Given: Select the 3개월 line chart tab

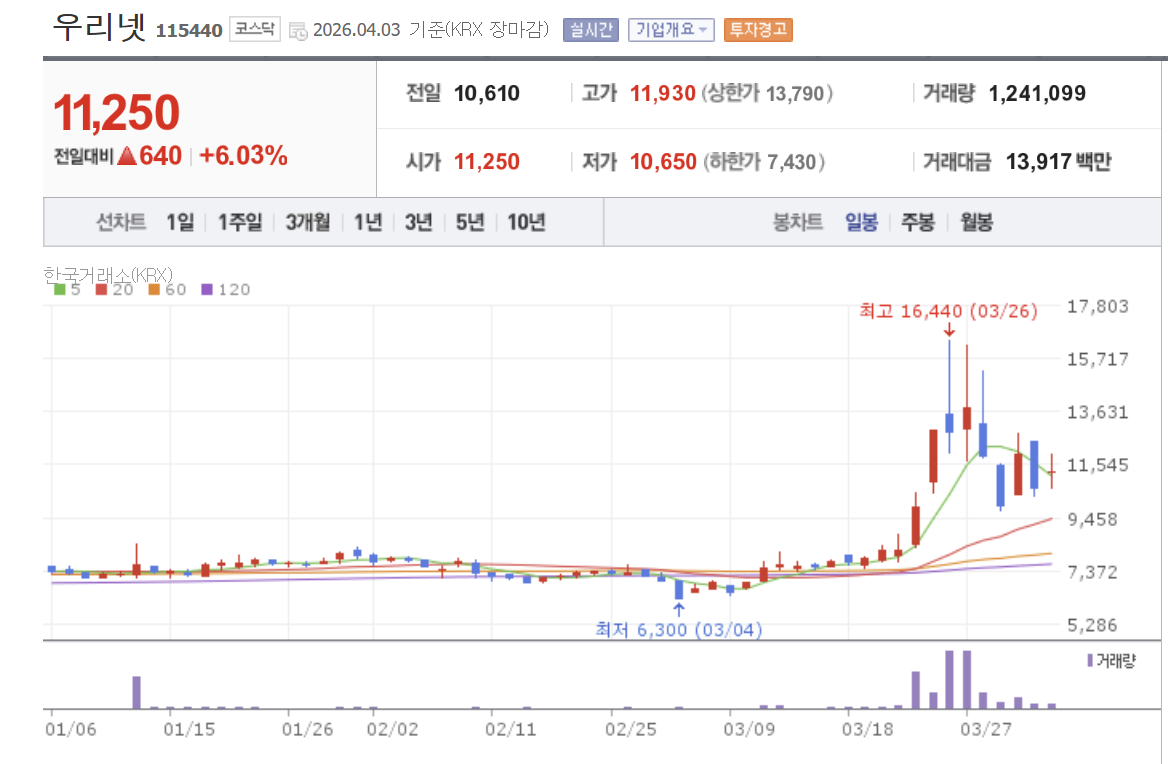Looking at the screenshot, I should [x=308, y=222].
